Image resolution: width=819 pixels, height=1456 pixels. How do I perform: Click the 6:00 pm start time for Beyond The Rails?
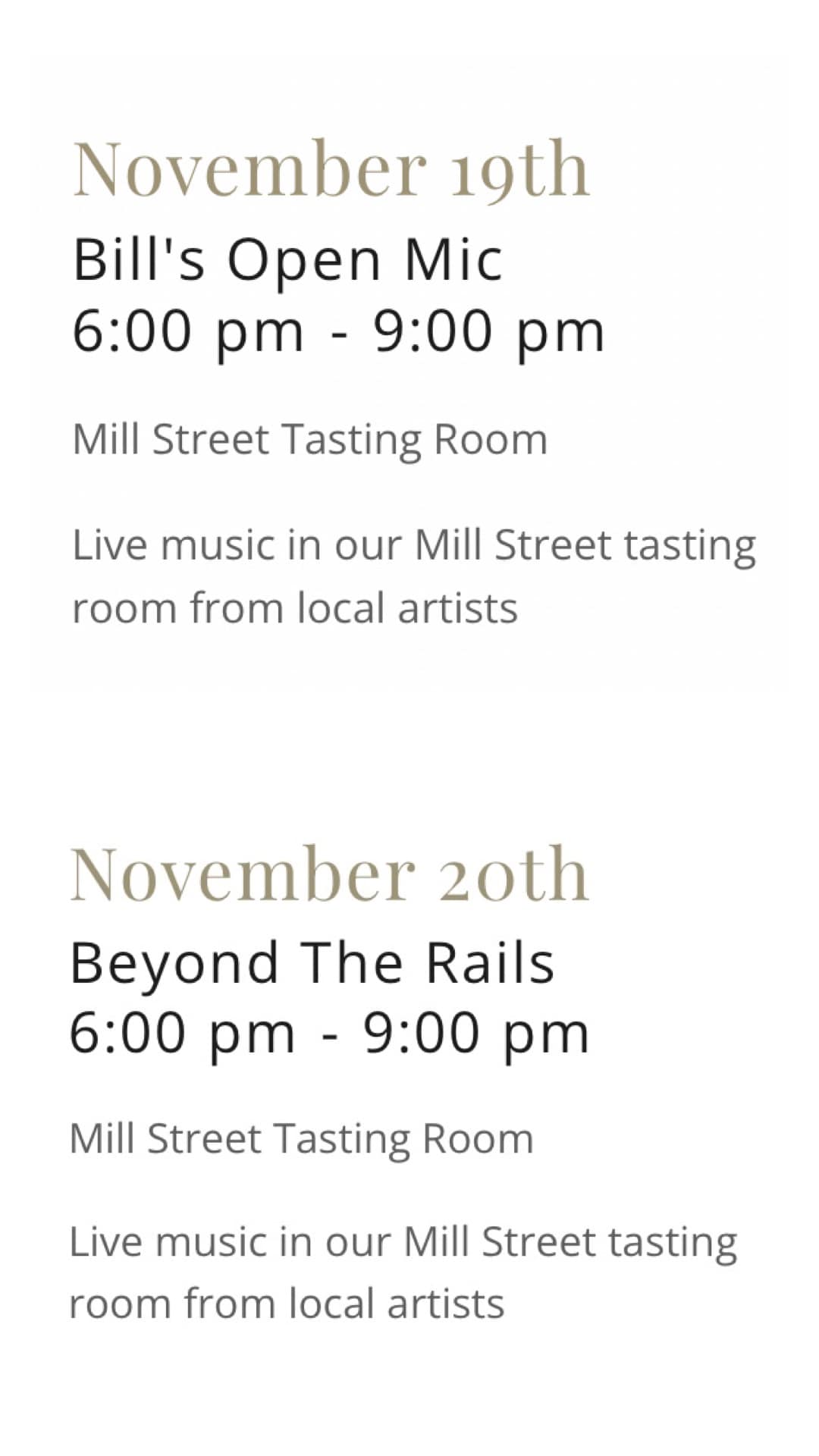(x=182, y=1034)
